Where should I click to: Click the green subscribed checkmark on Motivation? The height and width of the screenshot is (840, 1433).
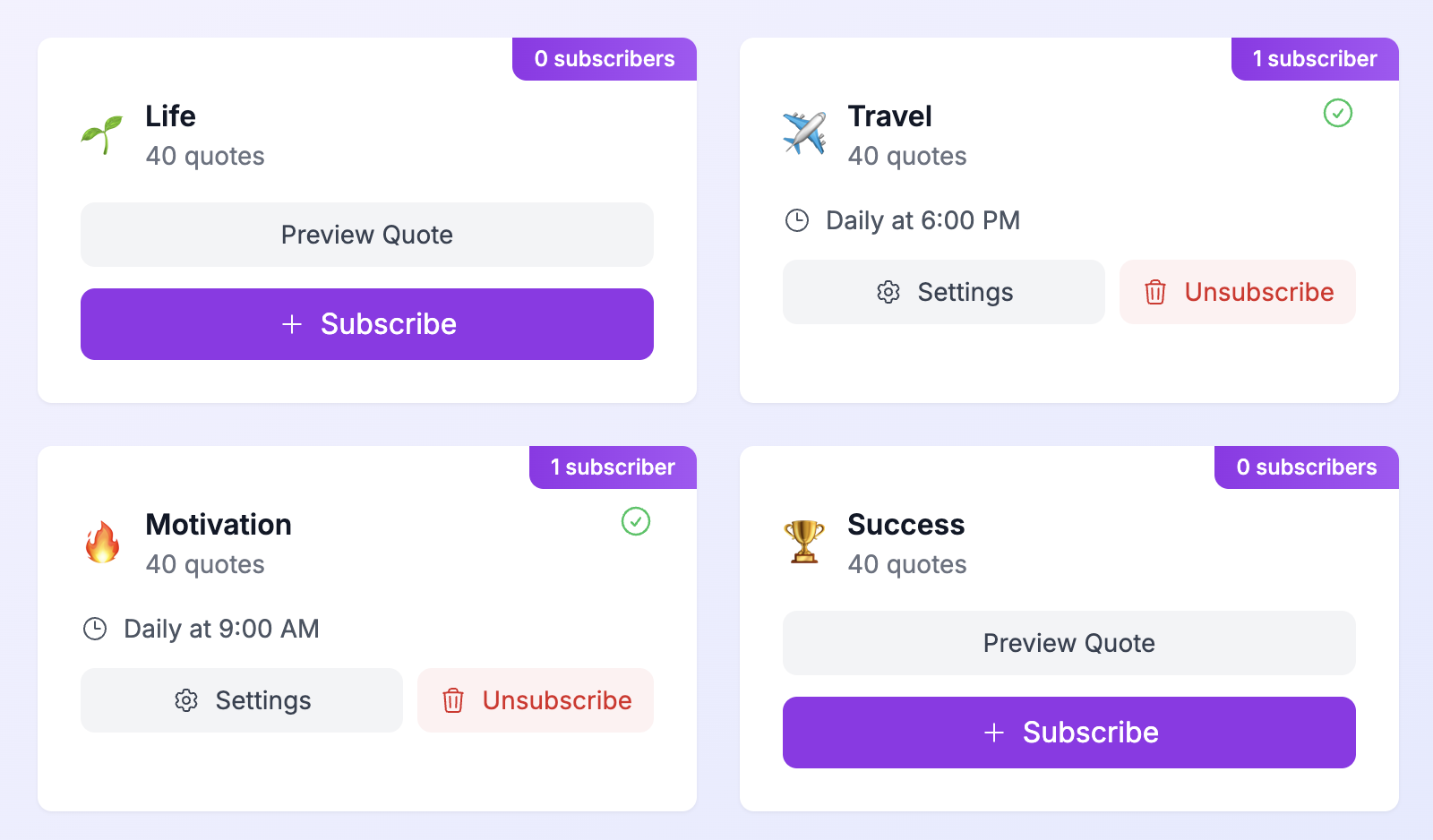coord(636,521)
